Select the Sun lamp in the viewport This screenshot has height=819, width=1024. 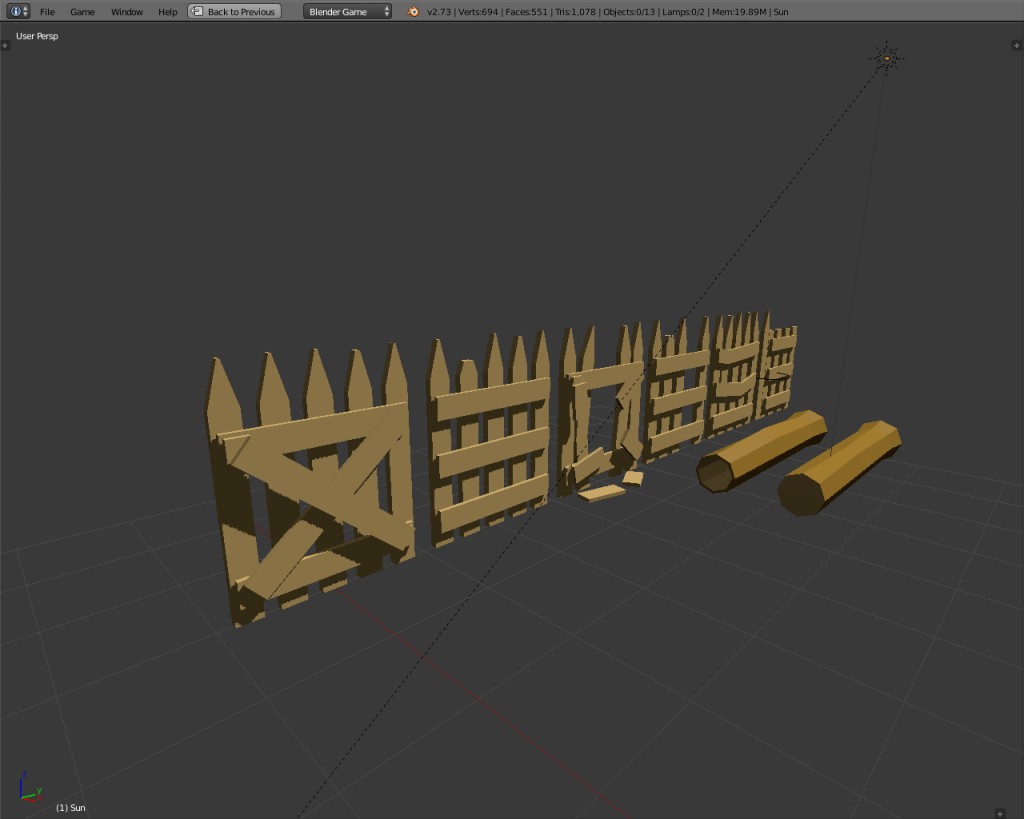886,57
